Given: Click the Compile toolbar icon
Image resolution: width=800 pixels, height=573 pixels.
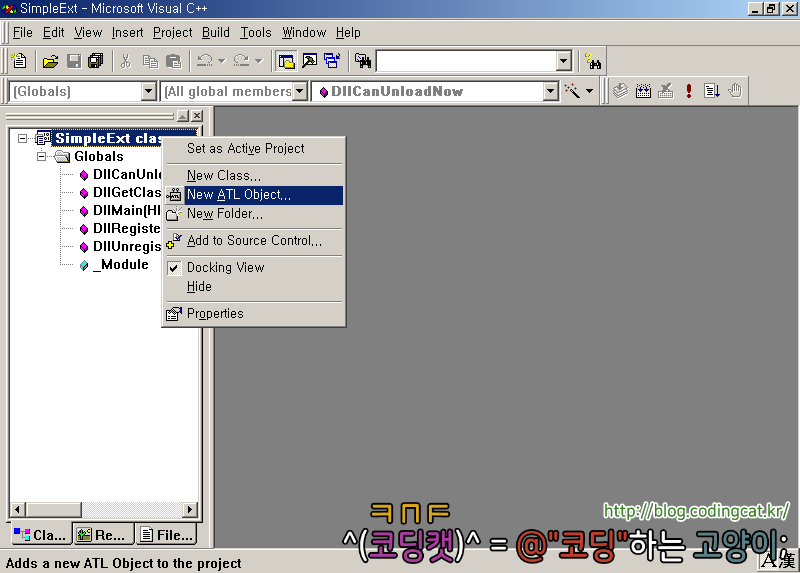Looking at the screenshot, I should (620, 91).
